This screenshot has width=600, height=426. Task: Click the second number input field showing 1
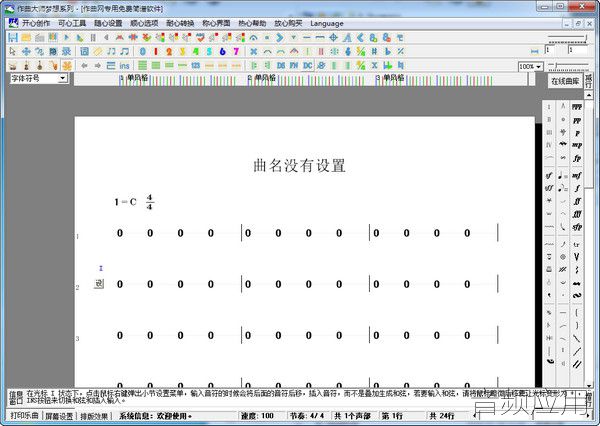point(577,51)
